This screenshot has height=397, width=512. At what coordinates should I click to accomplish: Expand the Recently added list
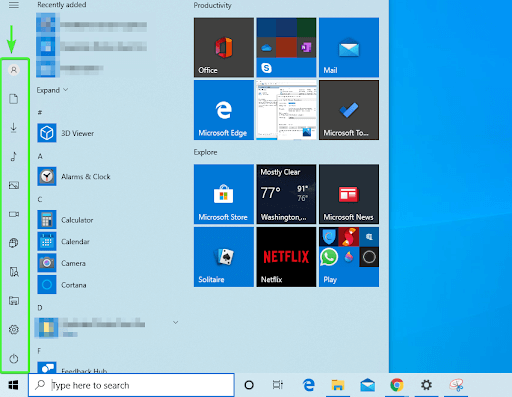coord(52,90)
